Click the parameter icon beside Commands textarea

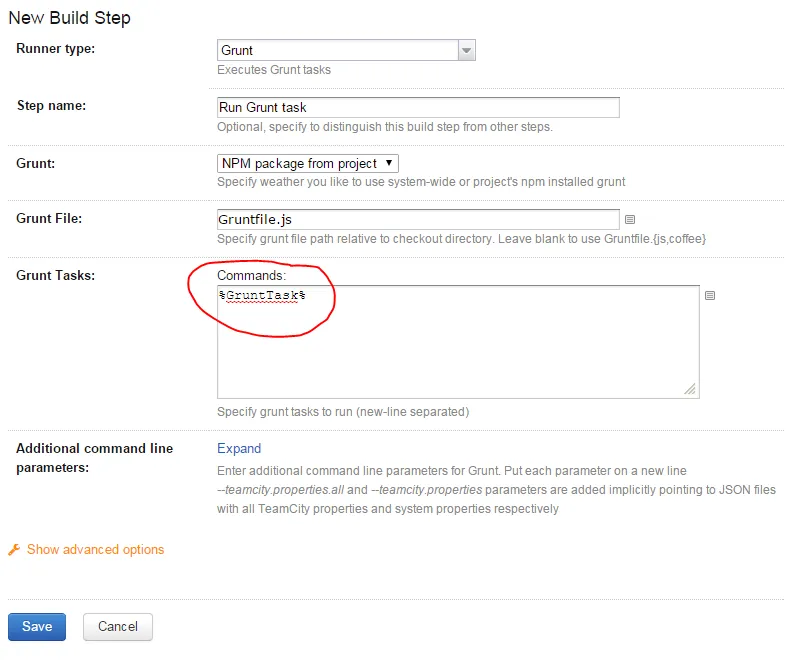pos(709,295)
